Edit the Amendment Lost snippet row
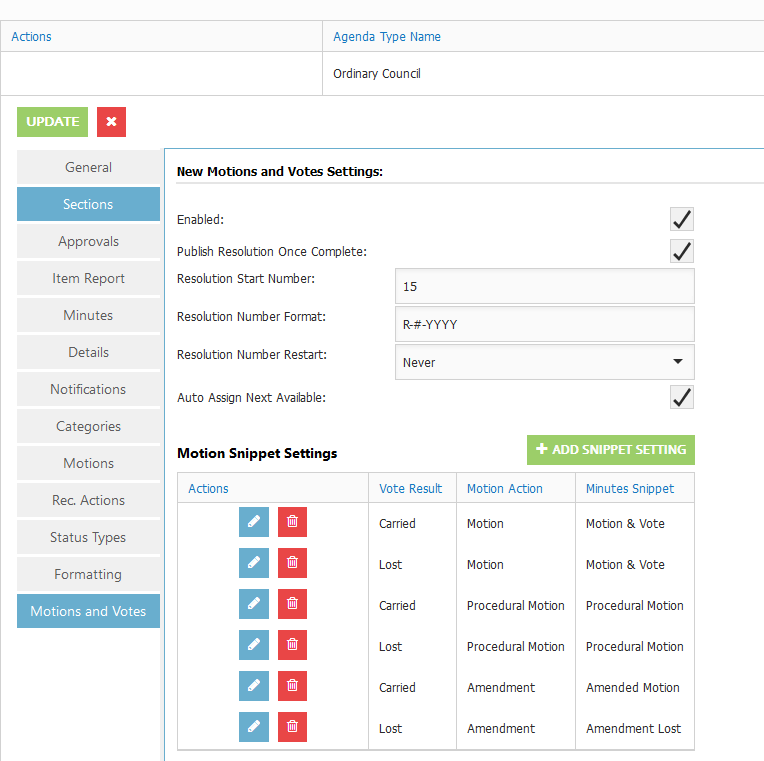Image resolution: width=764 pixels, height=761 pixels. (254, 728)
